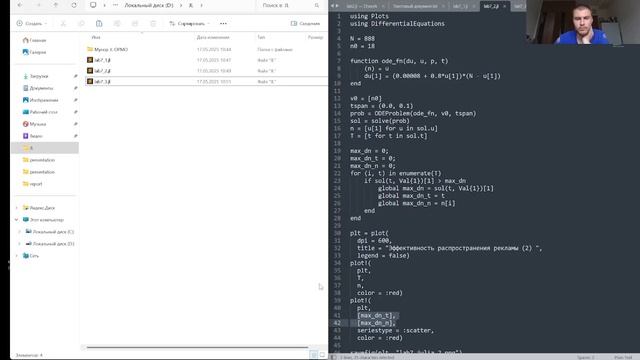Screen dimensions: 640x360
Task: Click the Copy icon in Explorer toolbar
Action: (x=81, y=24)
